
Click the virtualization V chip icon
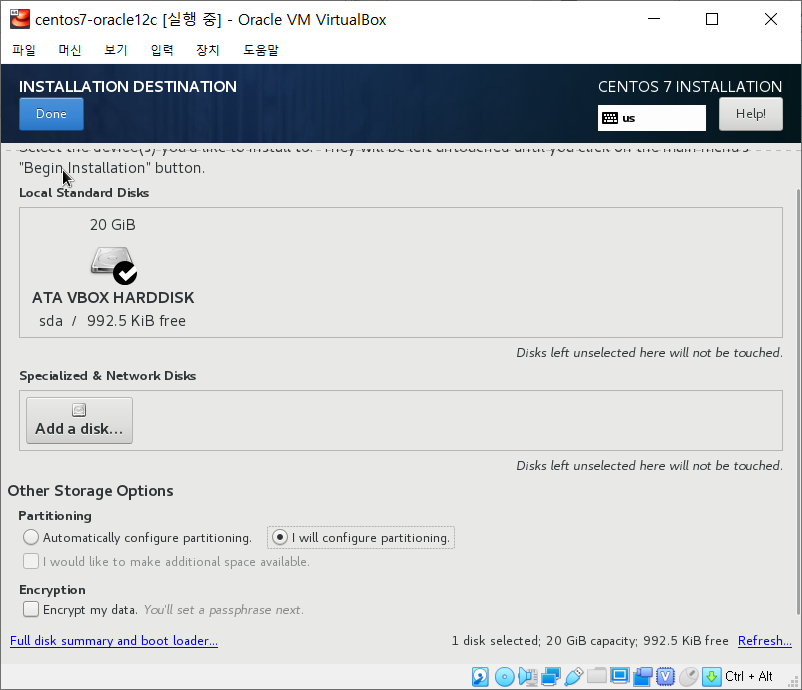coord(665,676)
